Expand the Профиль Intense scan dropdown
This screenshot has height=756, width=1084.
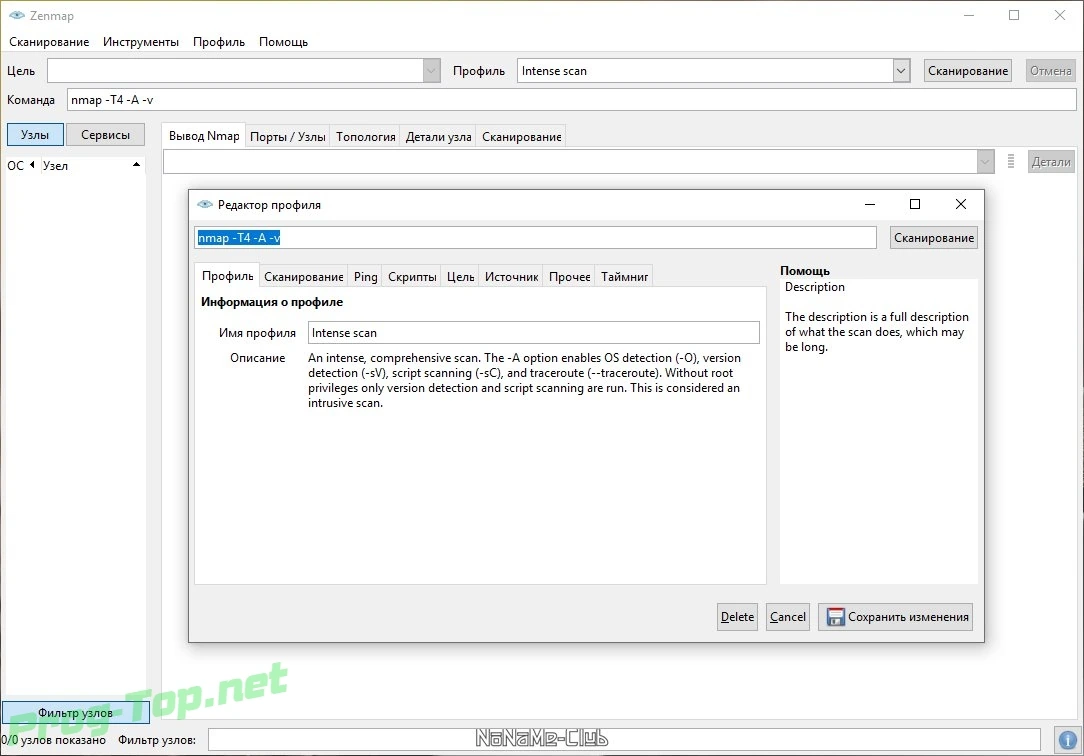point(901,70)
